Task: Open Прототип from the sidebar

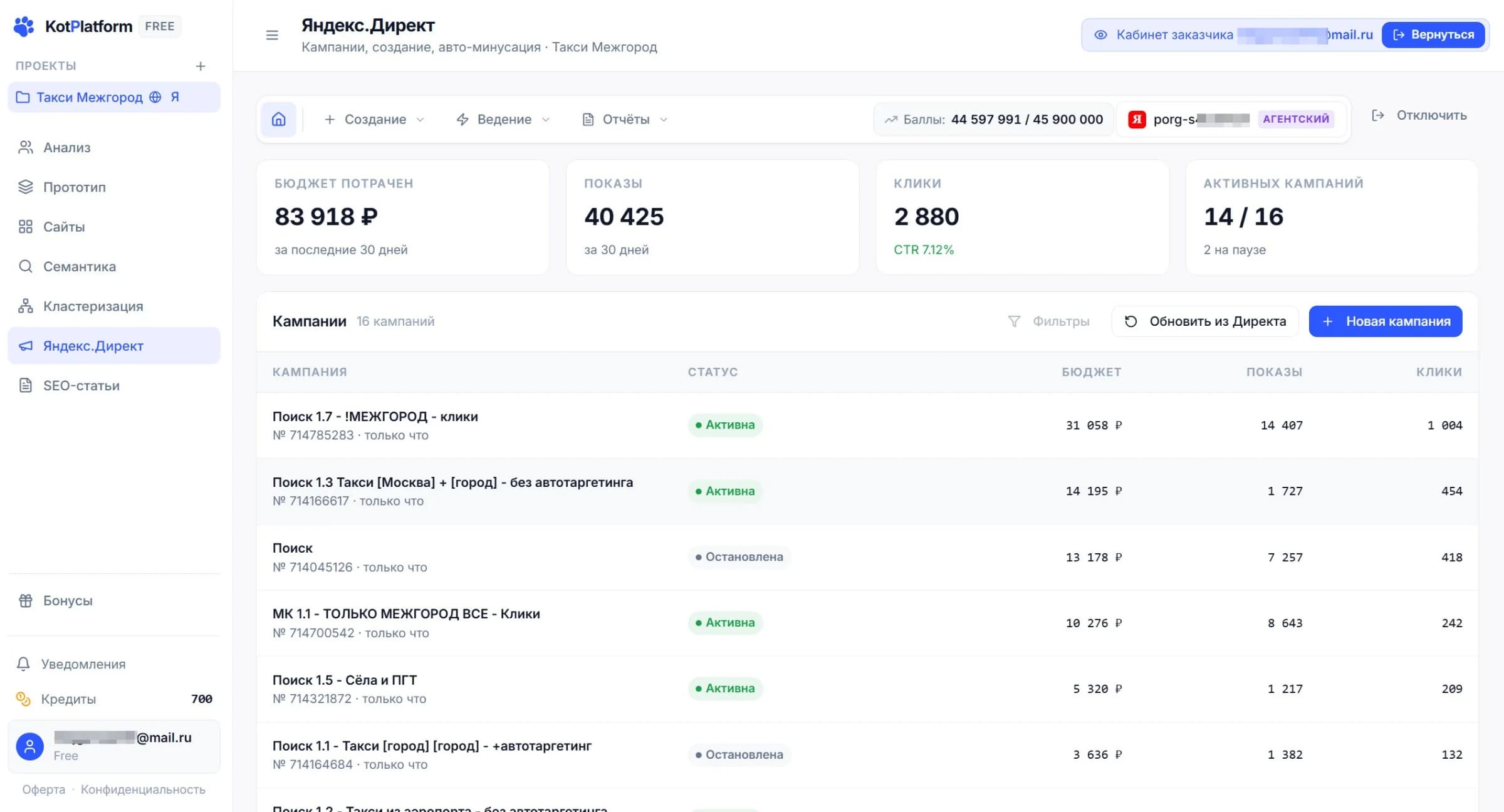Action: (x=114, y=187)
